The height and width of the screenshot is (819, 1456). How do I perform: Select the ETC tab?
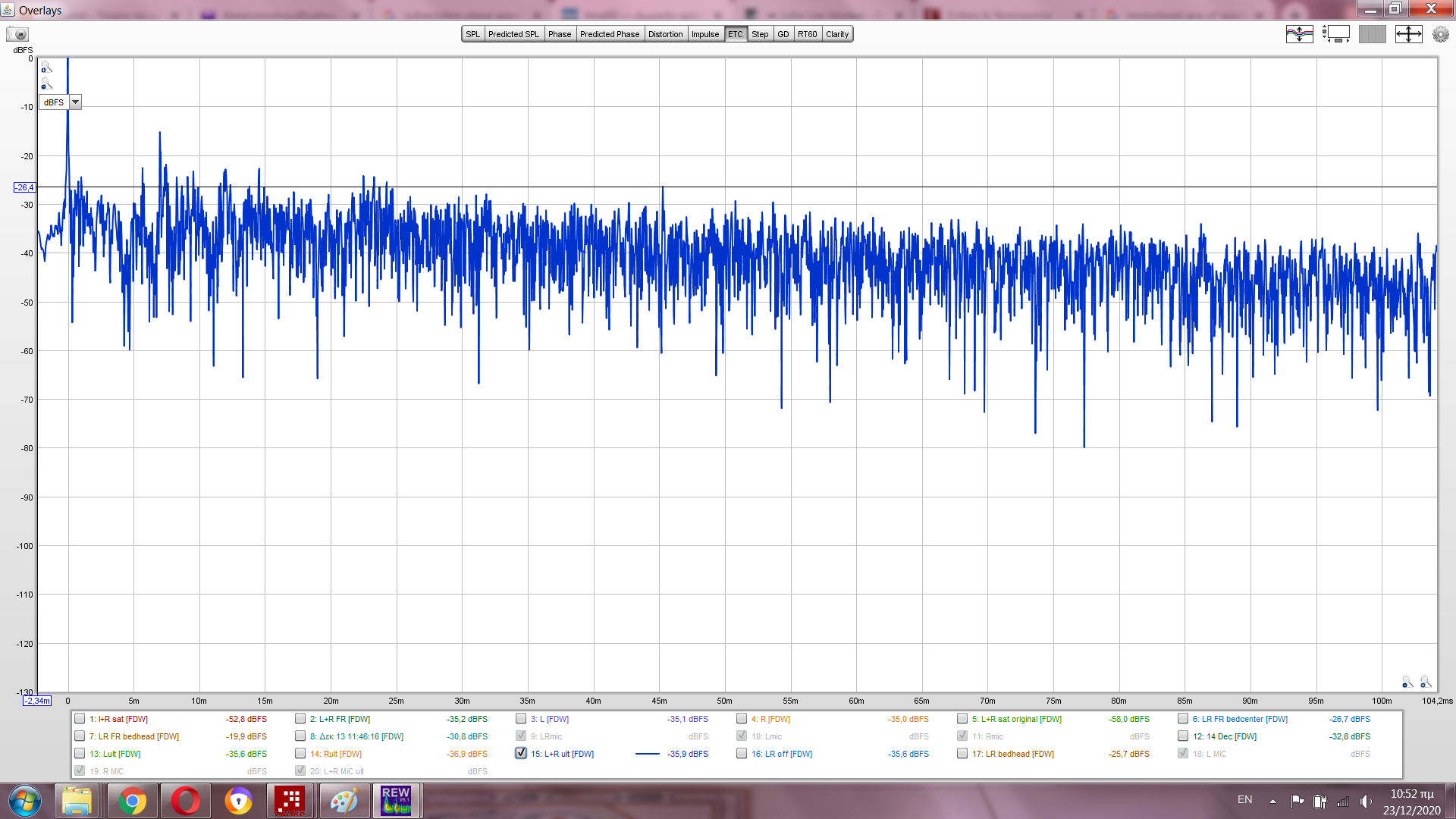[x=736, y=34]
